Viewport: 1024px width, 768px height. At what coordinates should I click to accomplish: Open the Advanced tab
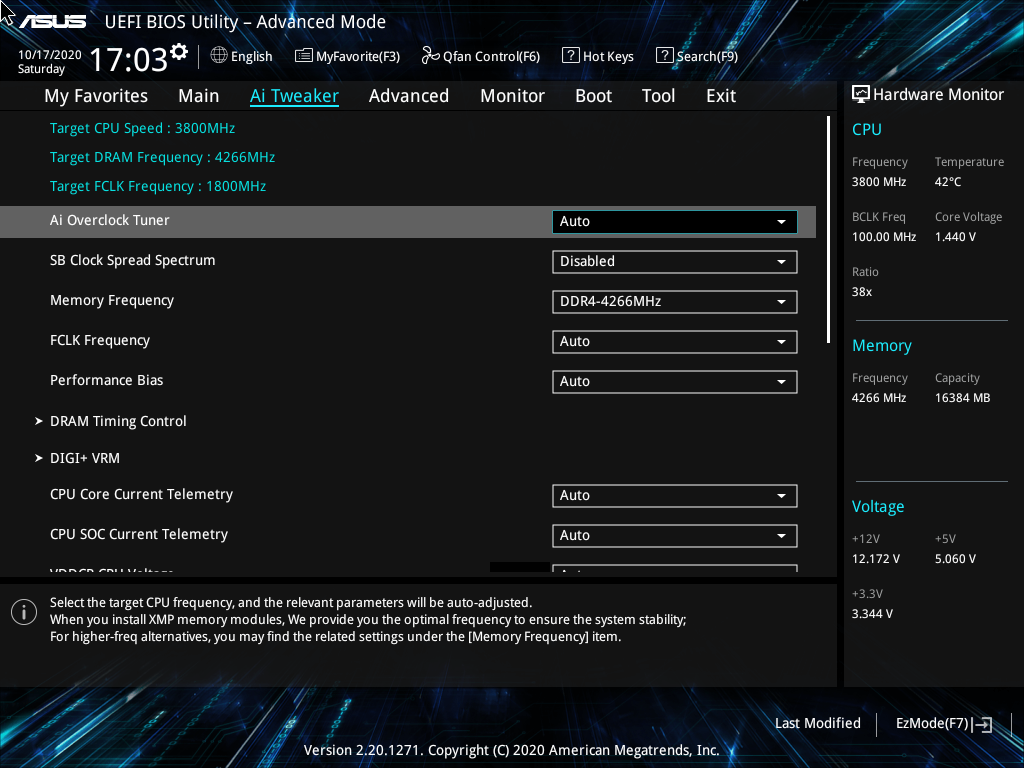(409, 96)
